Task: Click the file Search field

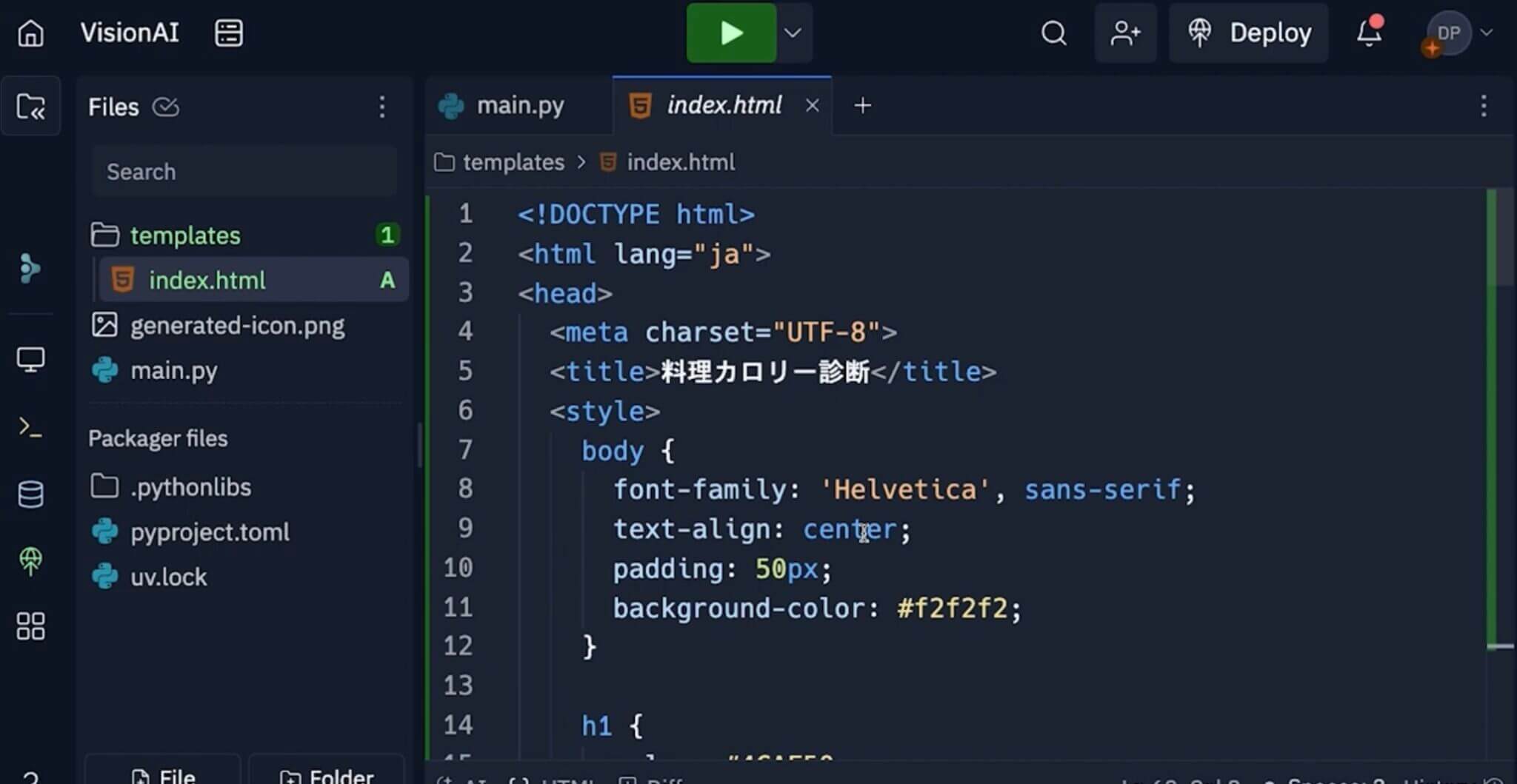Action: (244, 172)
